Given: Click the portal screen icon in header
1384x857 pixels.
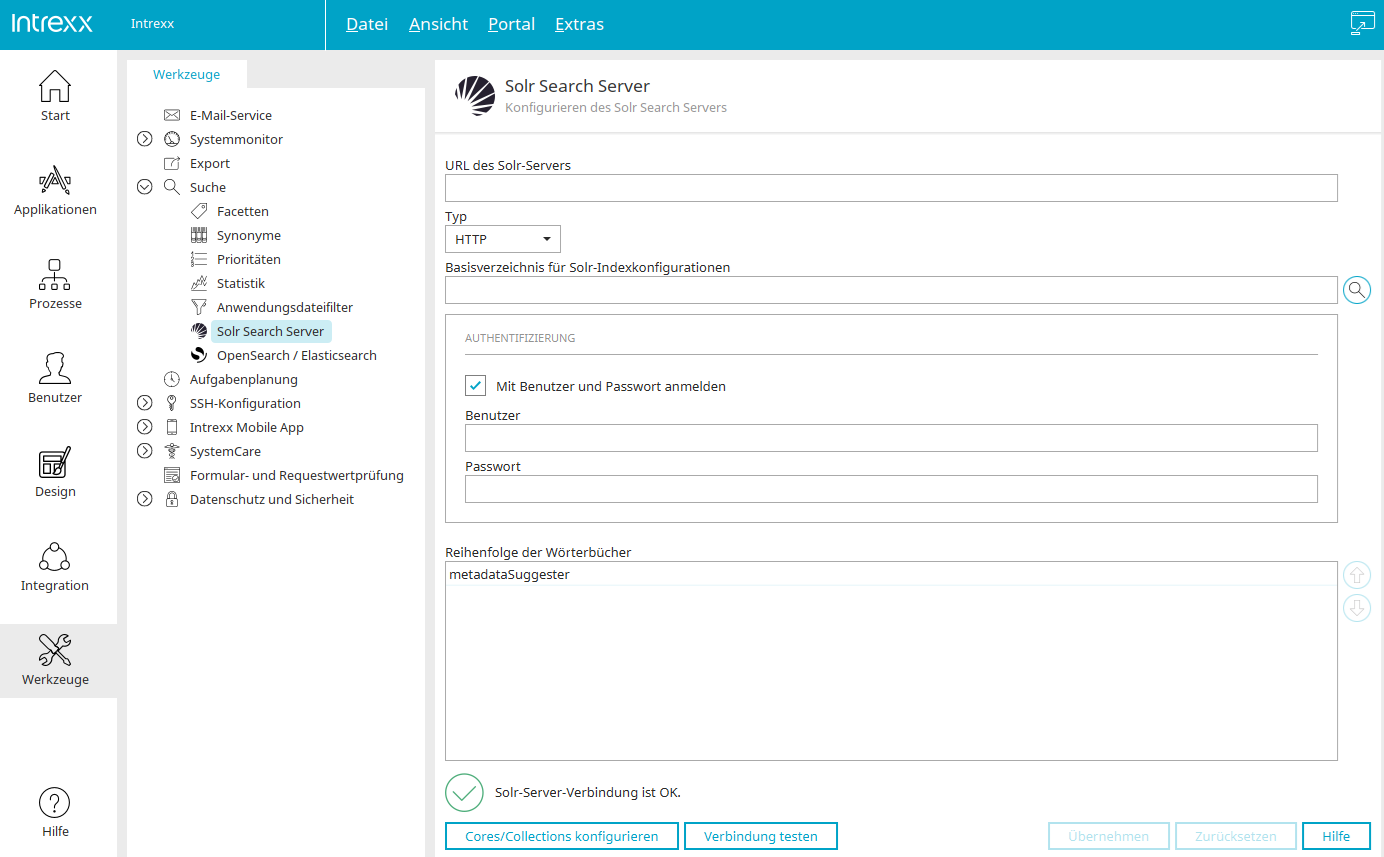Looking at the screenshot, I should point(1362,24).
